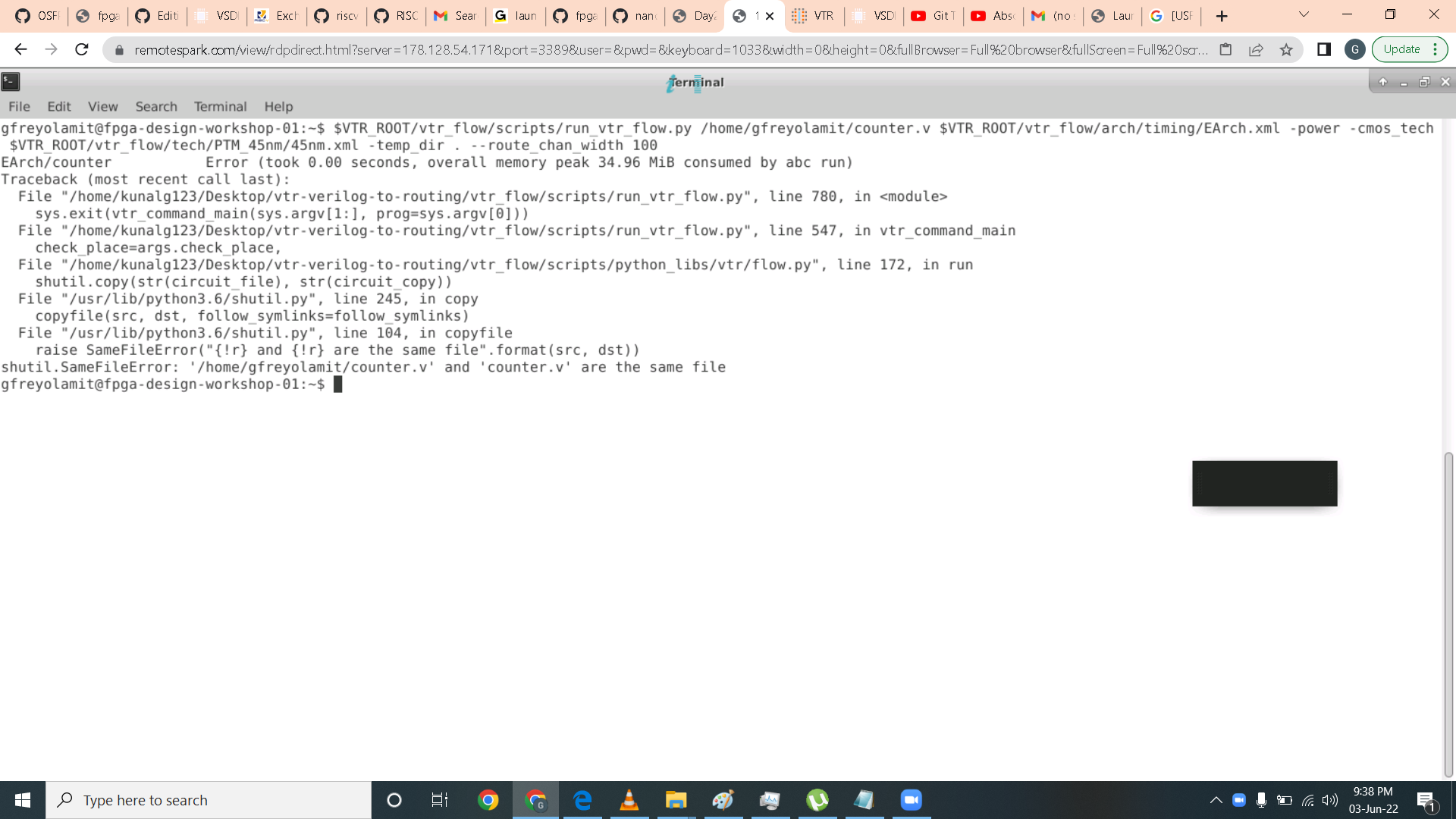Show hidden system tray icons
Image resolution: width=1456 pixels, height=819 pixels.
pyautogui.click(x=1216, y=800)
